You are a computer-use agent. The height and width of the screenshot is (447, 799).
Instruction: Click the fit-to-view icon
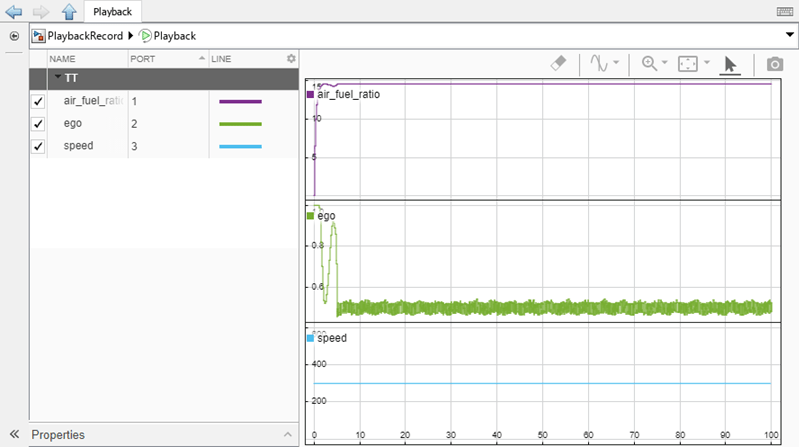[x=688, y=63]
